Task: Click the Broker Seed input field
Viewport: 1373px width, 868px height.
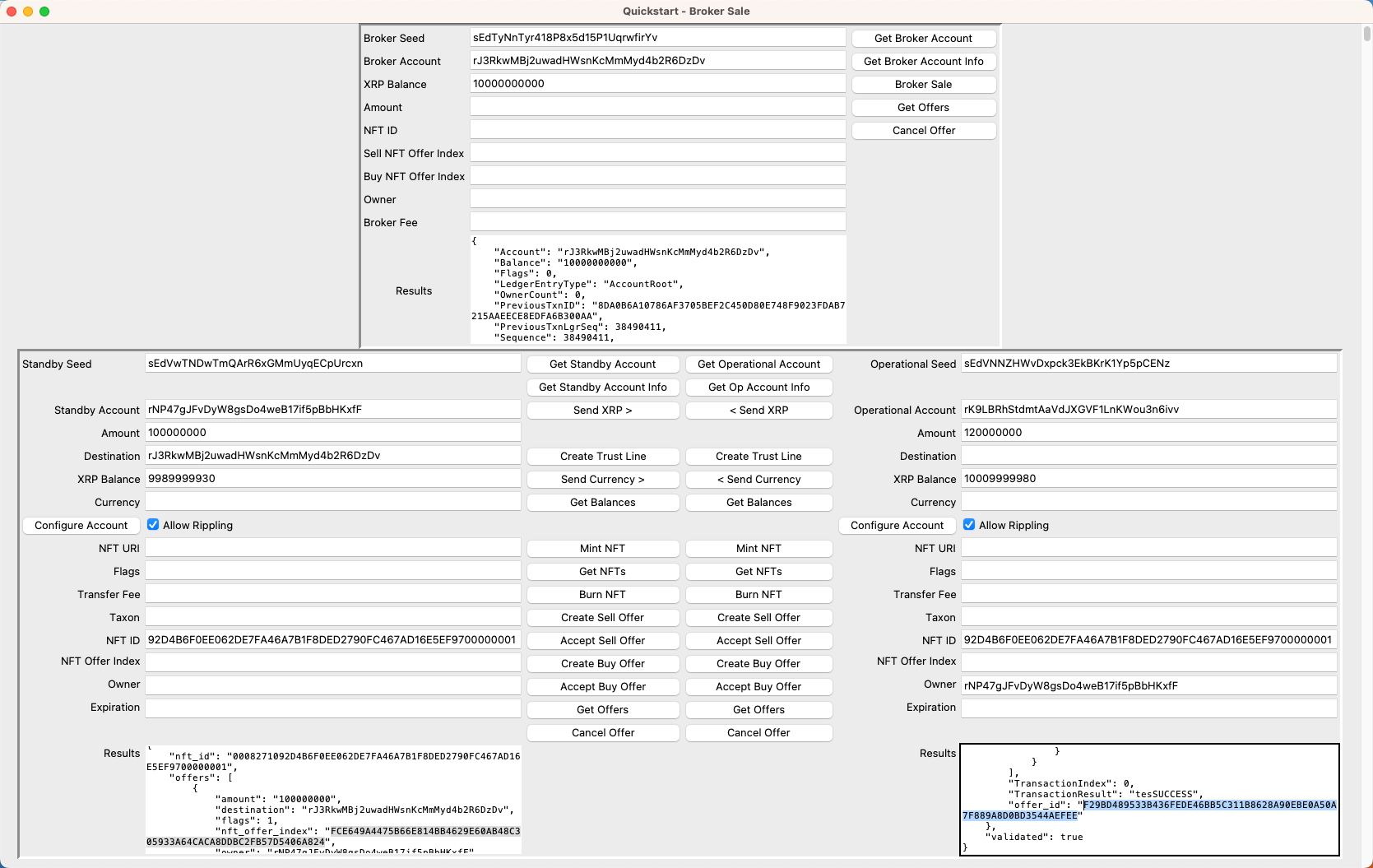Action: 657,38
